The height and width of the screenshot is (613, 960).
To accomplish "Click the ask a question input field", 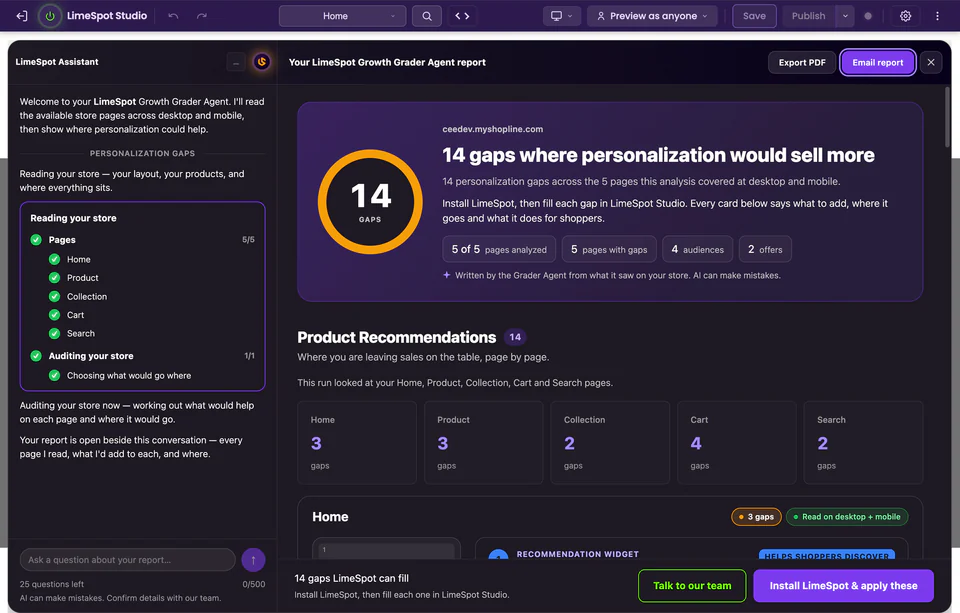I will [x=127, y=560].
